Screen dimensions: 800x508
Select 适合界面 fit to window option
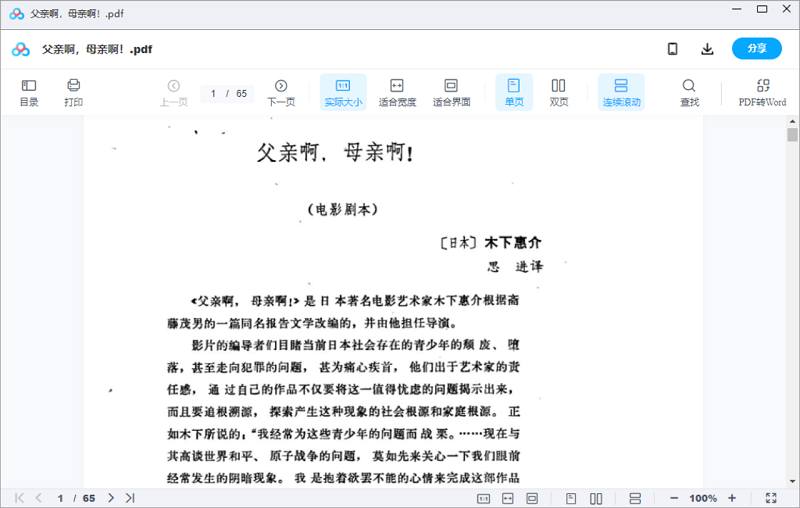point(451,93)
